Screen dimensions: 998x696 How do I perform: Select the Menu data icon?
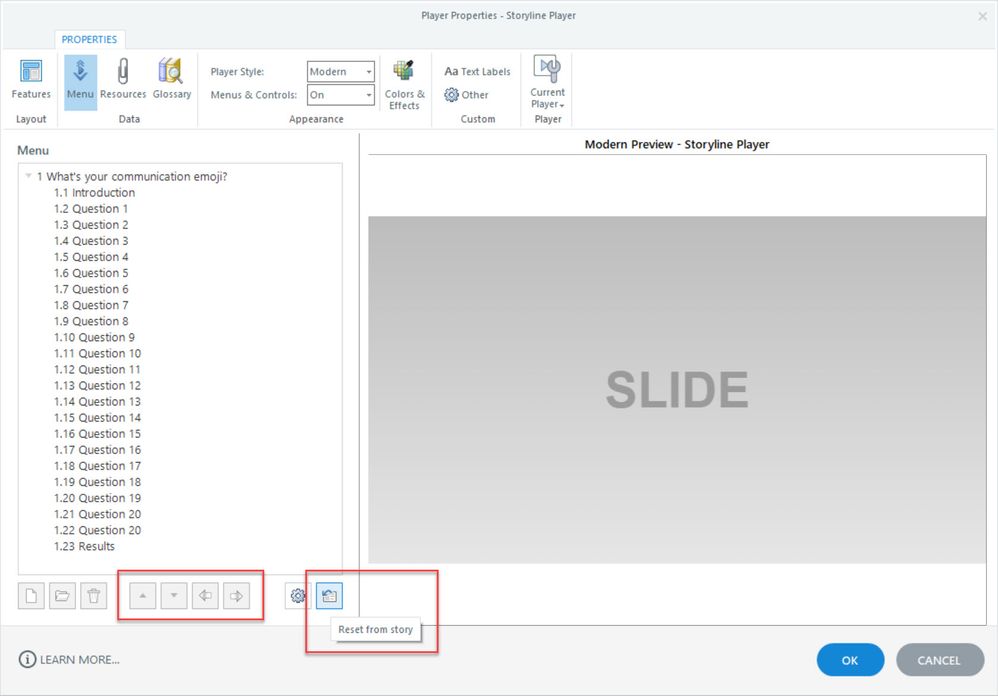point(81,81)
